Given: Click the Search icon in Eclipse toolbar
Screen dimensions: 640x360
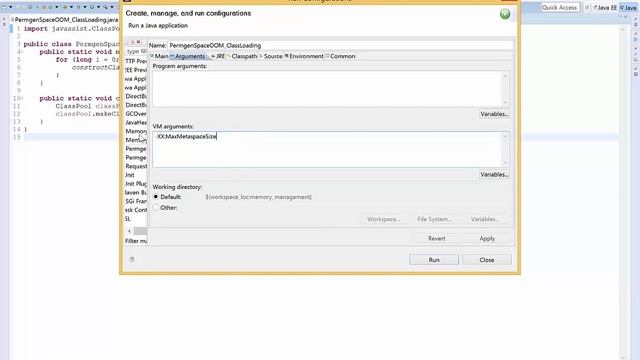Looking at the screenshot, I should pos(106,7).
